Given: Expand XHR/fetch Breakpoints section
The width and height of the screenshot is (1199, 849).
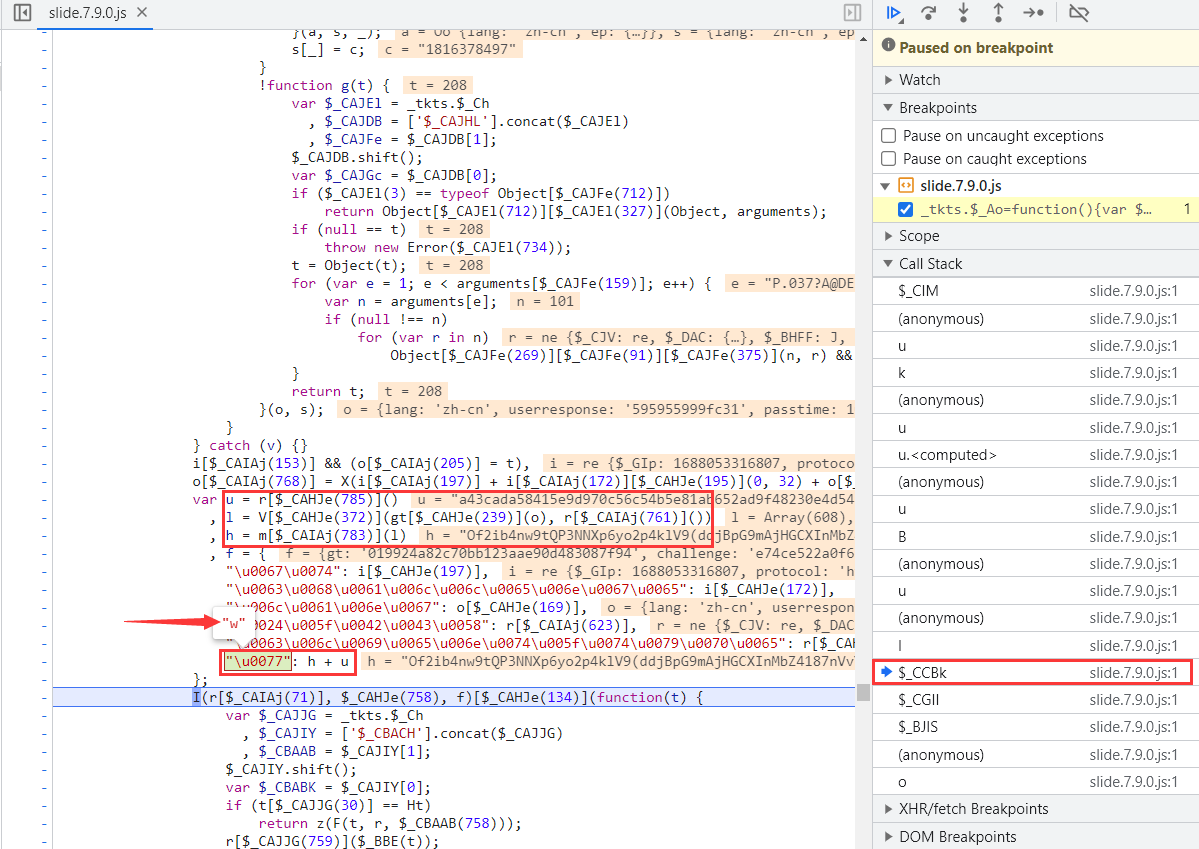Looking at the screenshot, I should tap(973, 809).
